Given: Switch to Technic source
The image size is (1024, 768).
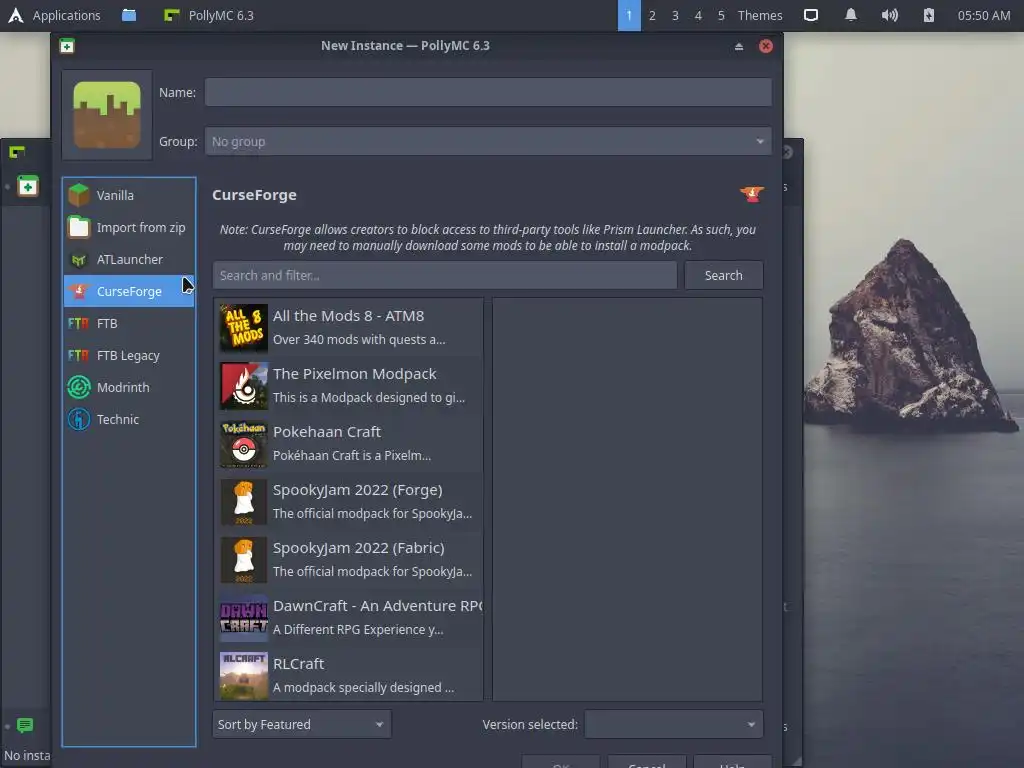Looking at the screenshot, I should tap(129, 419).
